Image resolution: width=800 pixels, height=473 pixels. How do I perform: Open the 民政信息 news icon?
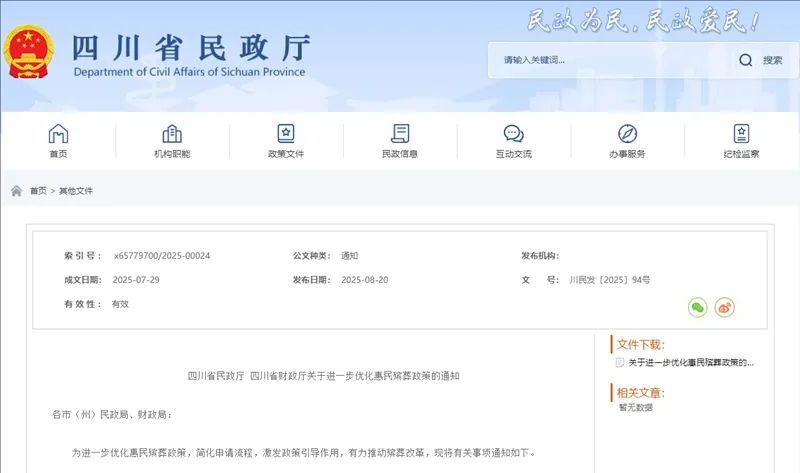pos(400,134)
